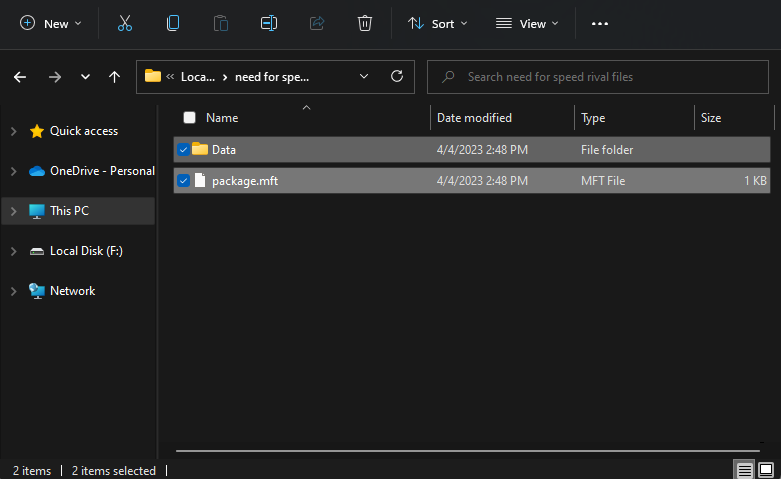Screen dimensions: 781x479
Task: Click the Data folder icon
Action: coord(200,149)
